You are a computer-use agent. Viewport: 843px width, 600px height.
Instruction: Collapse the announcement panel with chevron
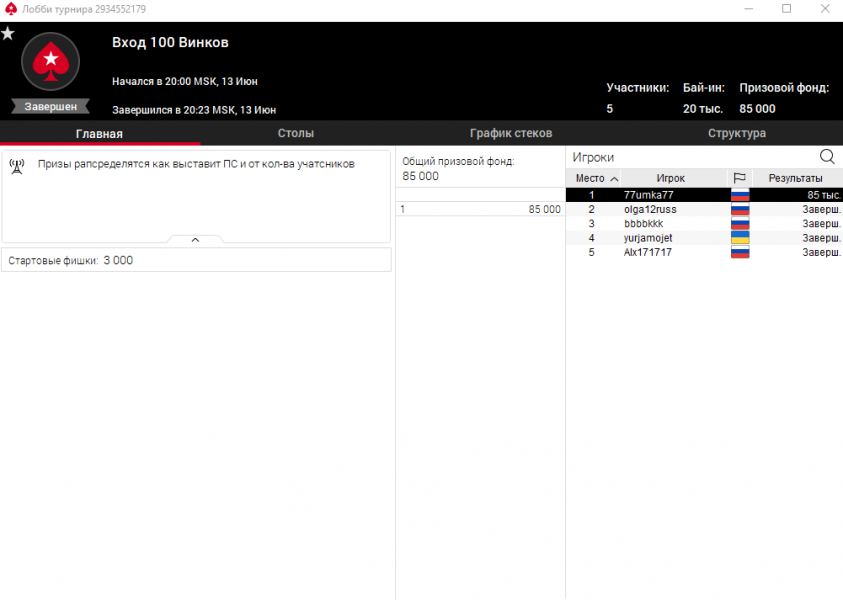pyautogui.click(x=195, y=239)
